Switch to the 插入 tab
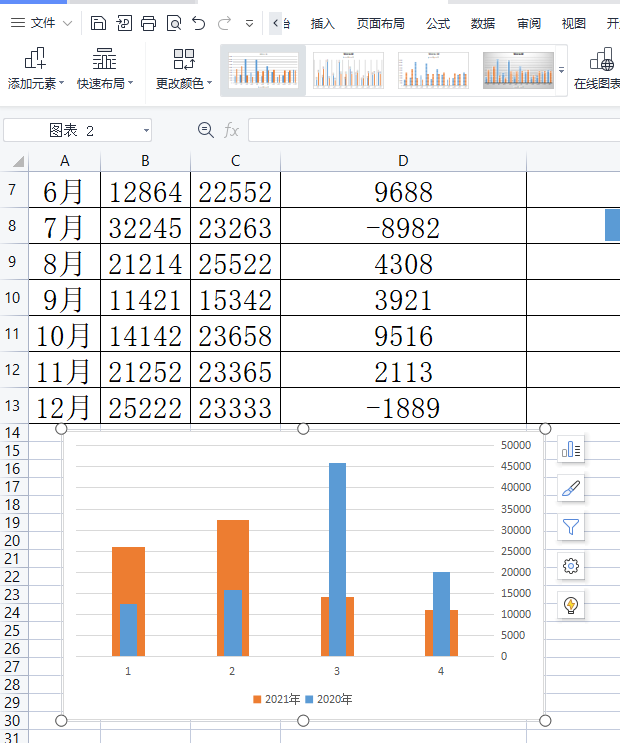Image resolution: width=620 pixels, height=743 pixels. (x=322, y=23)
